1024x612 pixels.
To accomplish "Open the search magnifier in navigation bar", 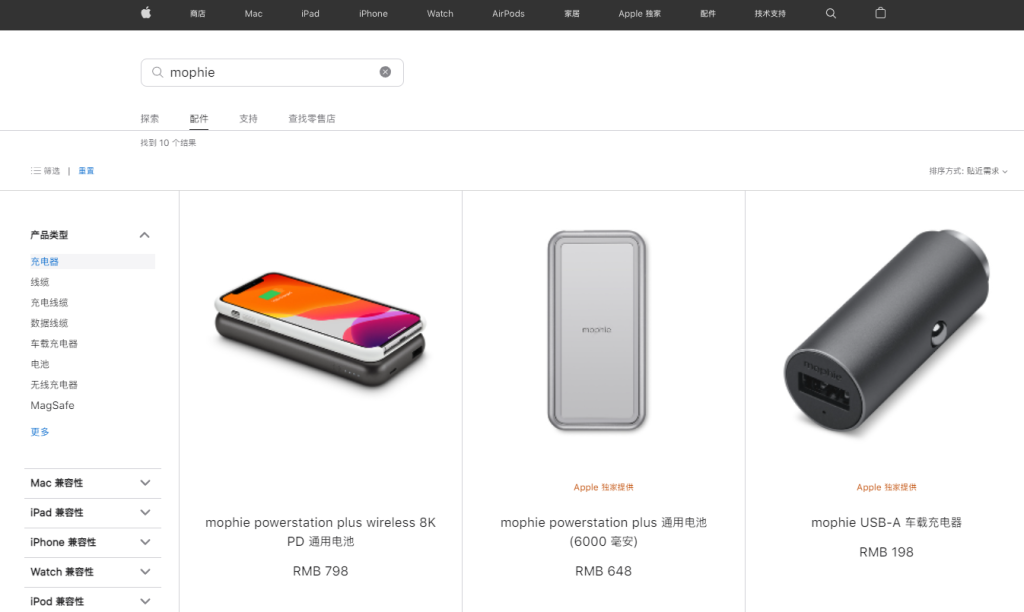I will [831, 13].
